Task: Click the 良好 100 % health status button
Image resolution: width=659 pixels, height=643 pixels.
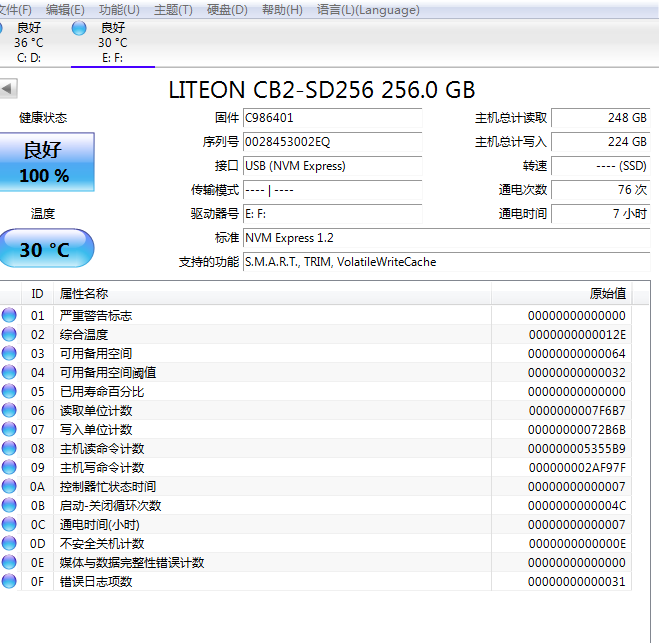Action: pyautogui.click(x=47, y=162)
